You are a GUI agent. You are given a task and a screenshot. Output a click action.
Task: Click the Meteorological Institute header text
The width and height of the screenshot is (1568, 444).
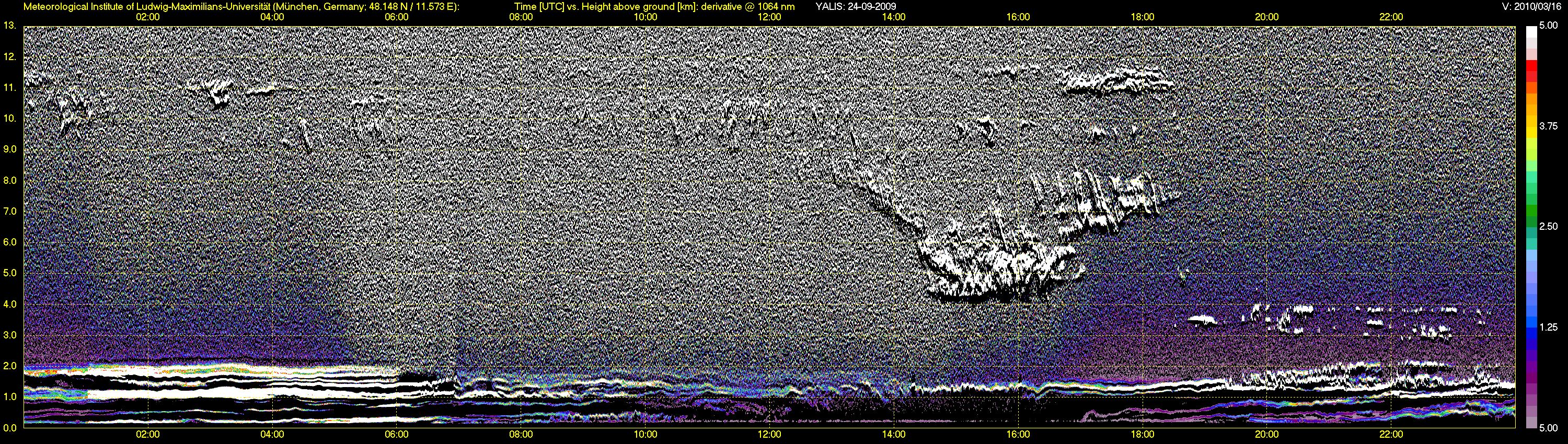coord(241,7)
